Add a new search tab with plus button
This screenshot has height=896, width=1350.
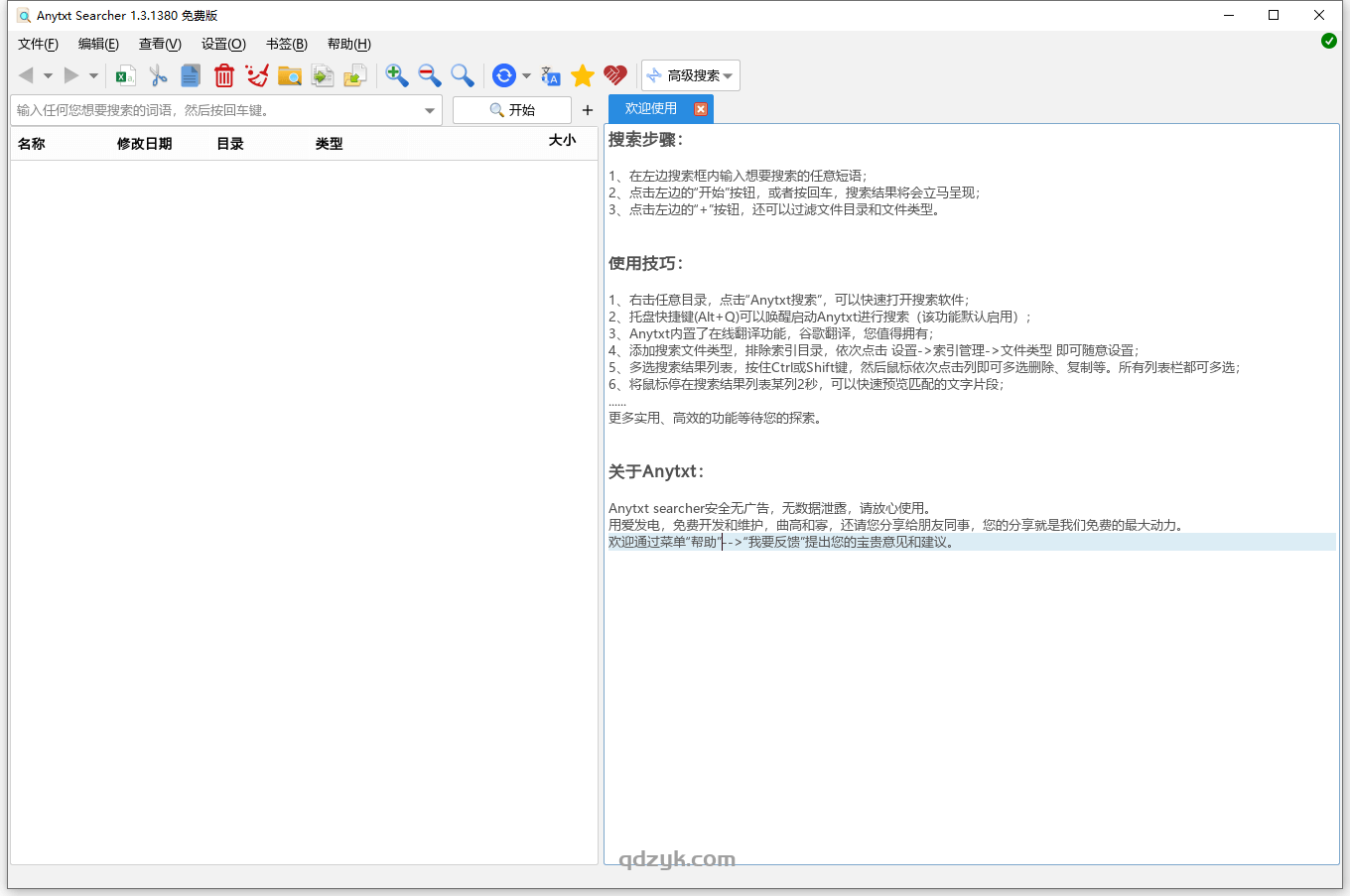(586, 110)
